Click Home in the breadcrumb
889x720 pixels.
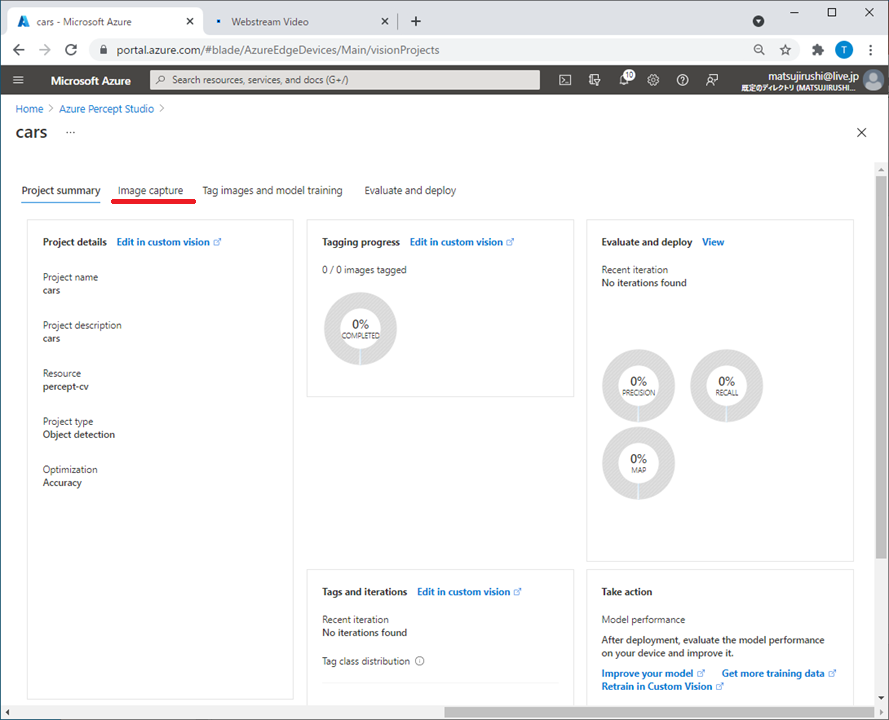point(29,109)
